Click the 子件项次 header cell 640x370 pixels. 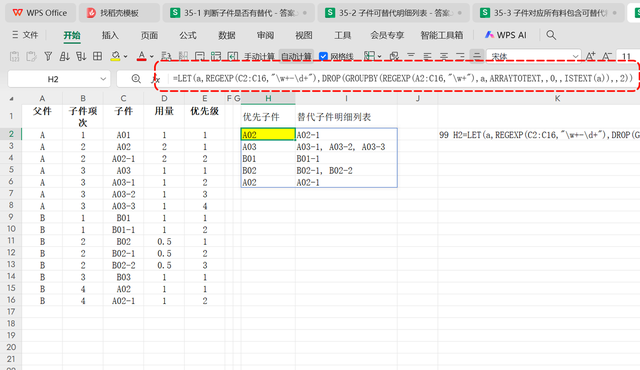[x=83, y=117]
